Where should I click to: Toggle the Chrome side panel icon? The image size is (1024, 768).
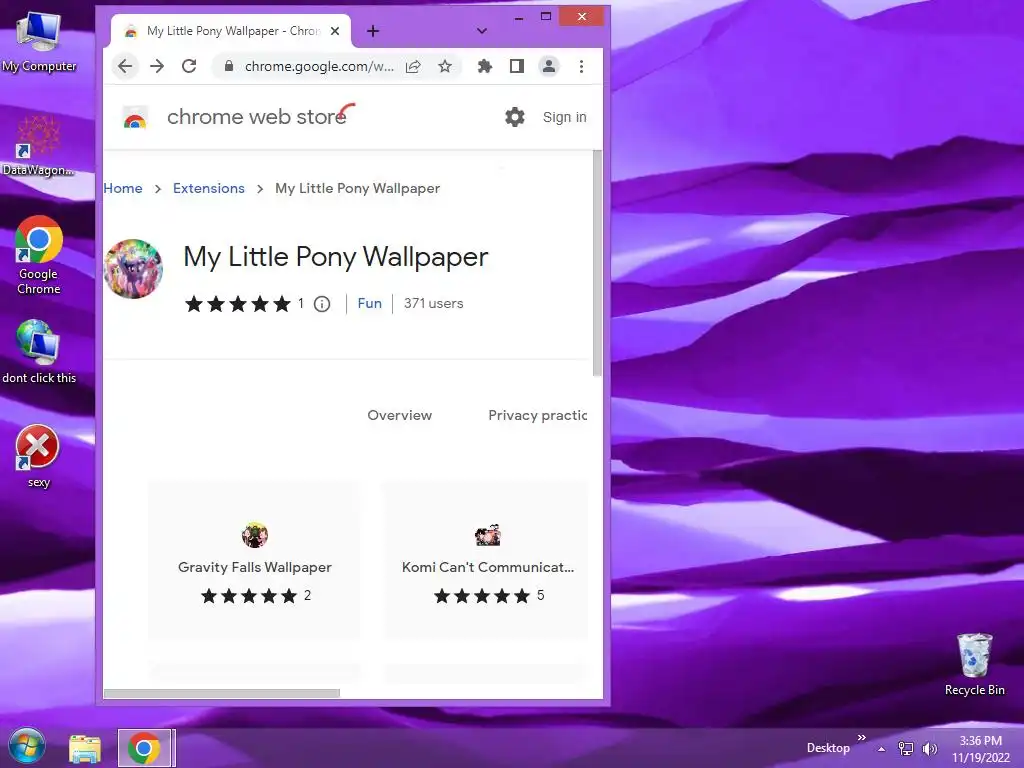coord(517,66)
